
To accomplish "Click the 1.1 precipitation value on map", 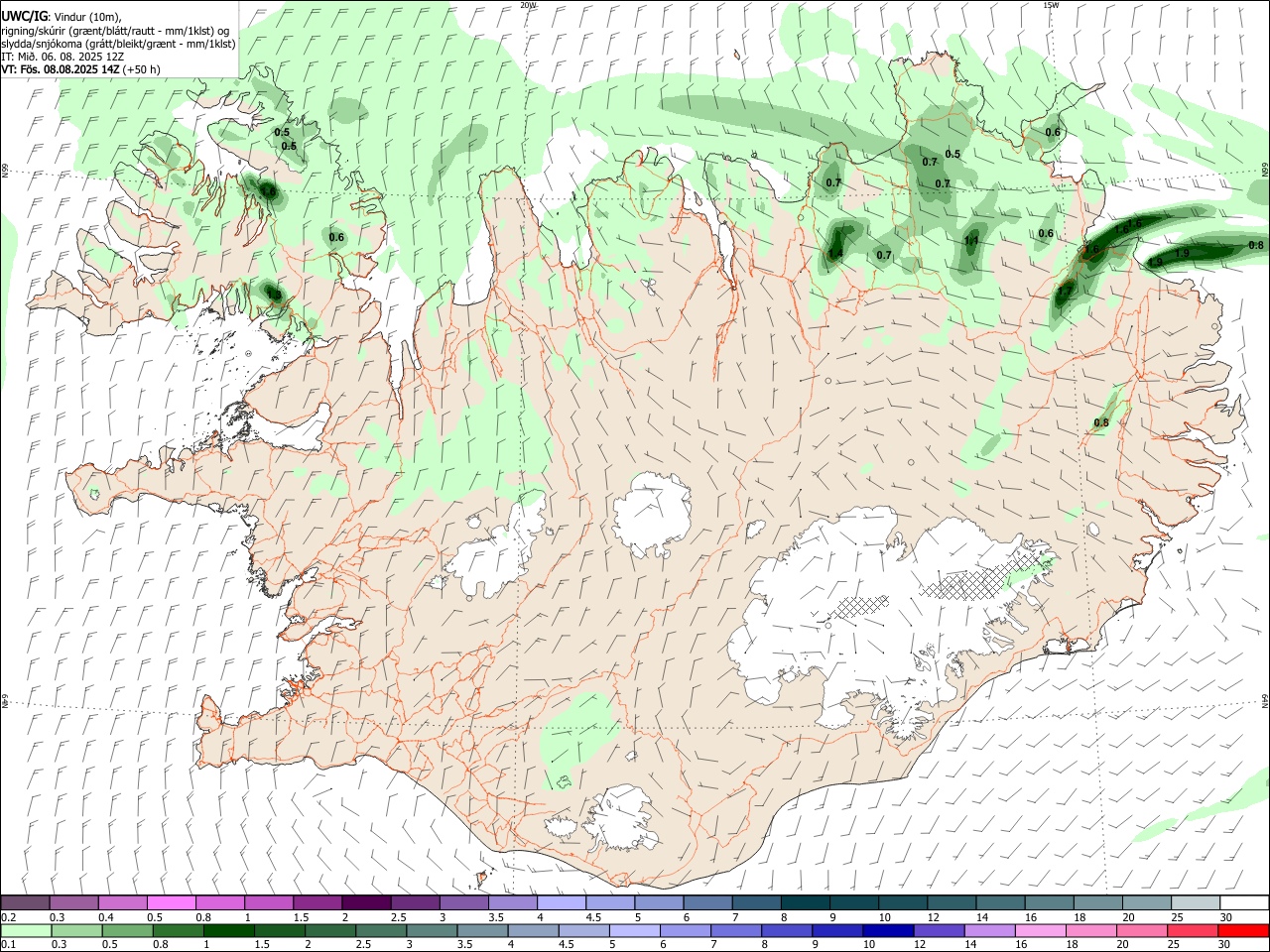I will (x=971, y=240).
